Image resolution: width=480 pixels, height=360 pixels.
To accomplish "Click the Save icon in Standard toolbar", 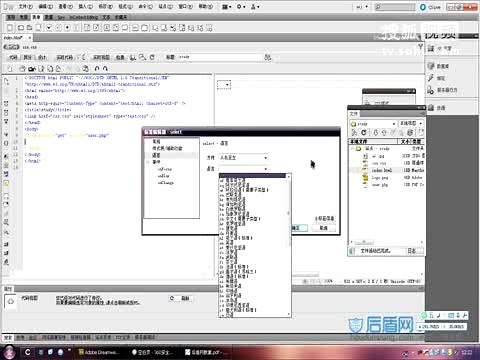I will pos(41,69).
